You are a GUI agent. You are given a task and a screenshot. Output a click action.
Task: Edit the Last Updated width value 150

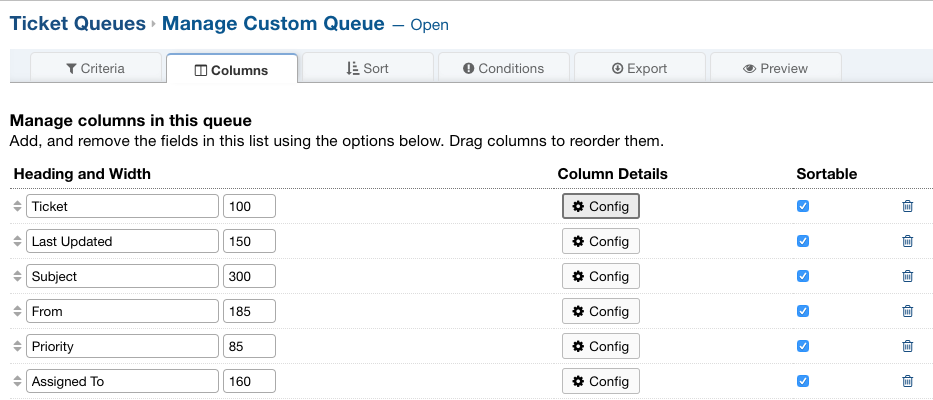[x=249, y=241]
